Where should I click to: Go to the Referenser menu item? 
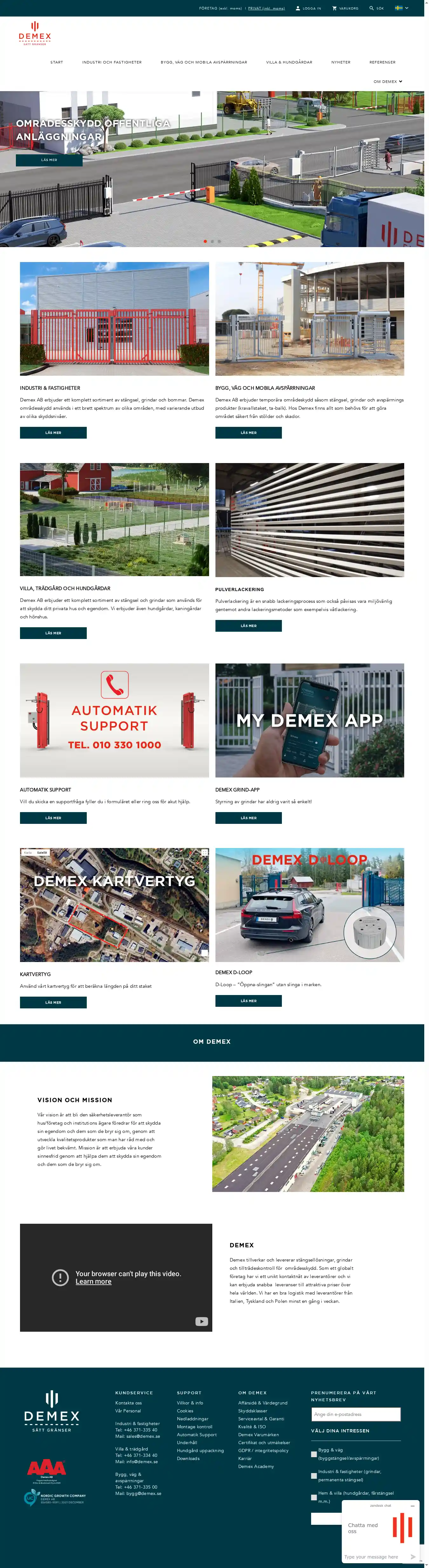point(382,62)
